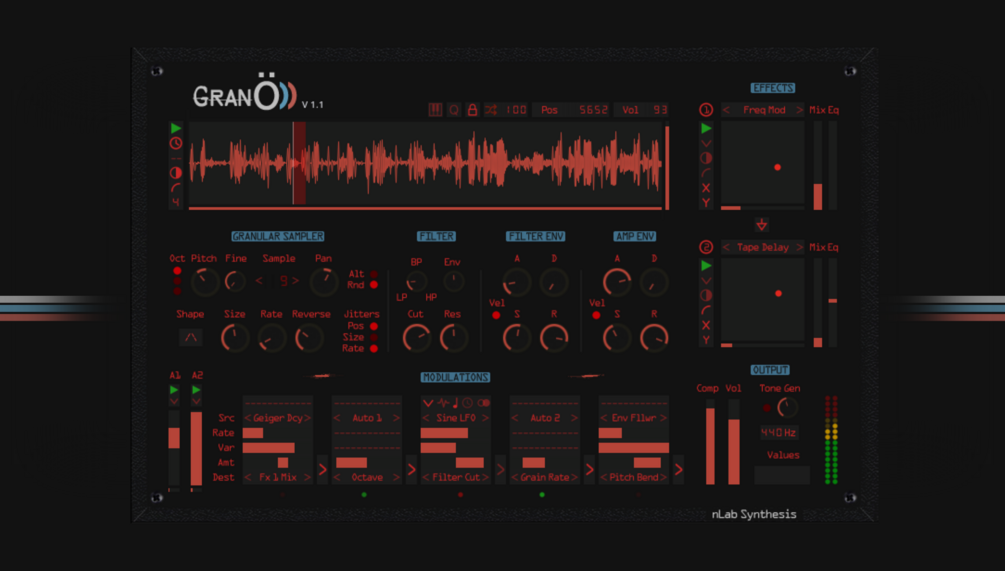Adjust the output Vol slider
This screenshot has width=1005, height=571.
pos(733,442)
